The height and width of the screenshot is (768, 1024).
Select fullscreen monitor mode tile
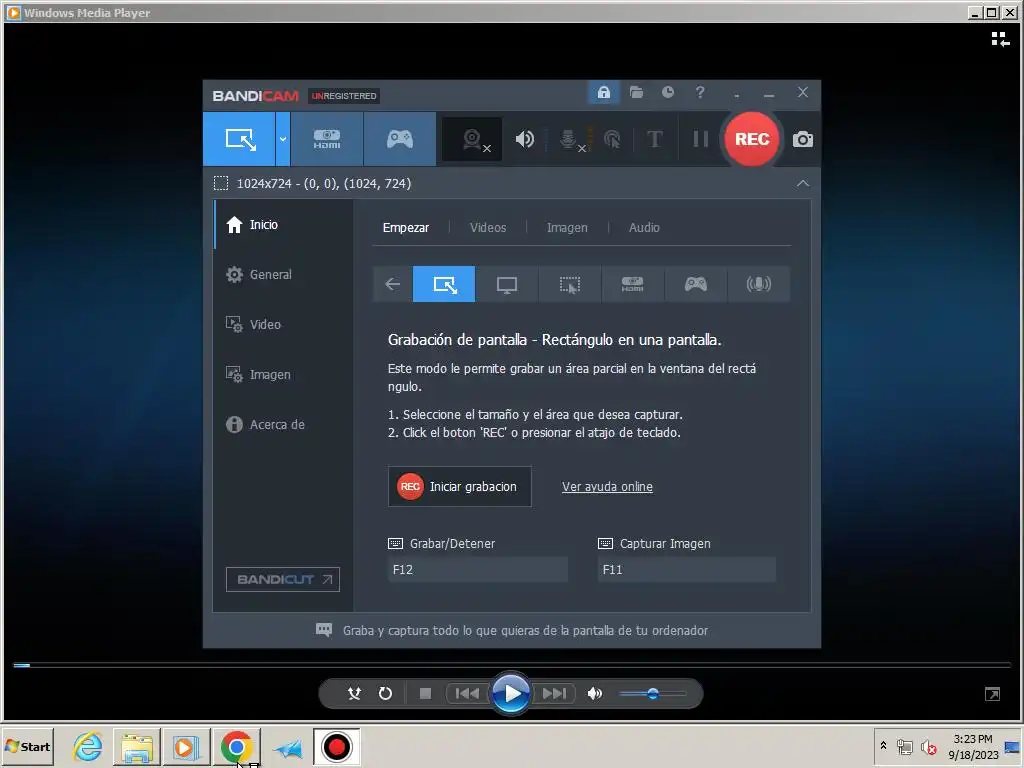(x=507, y=284)
